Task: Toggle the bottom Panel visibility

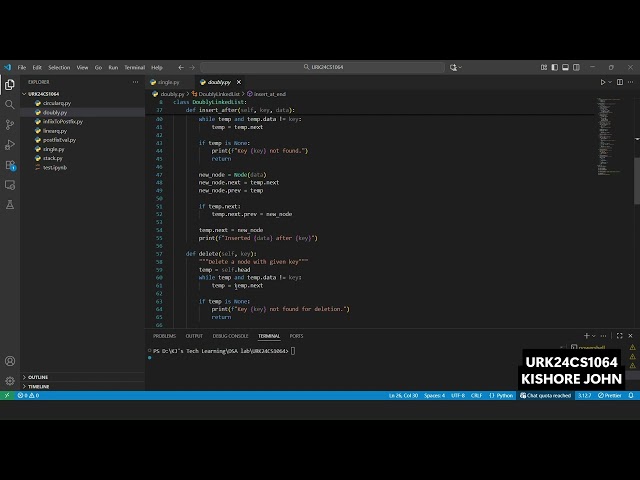Action: pos(565,67)
